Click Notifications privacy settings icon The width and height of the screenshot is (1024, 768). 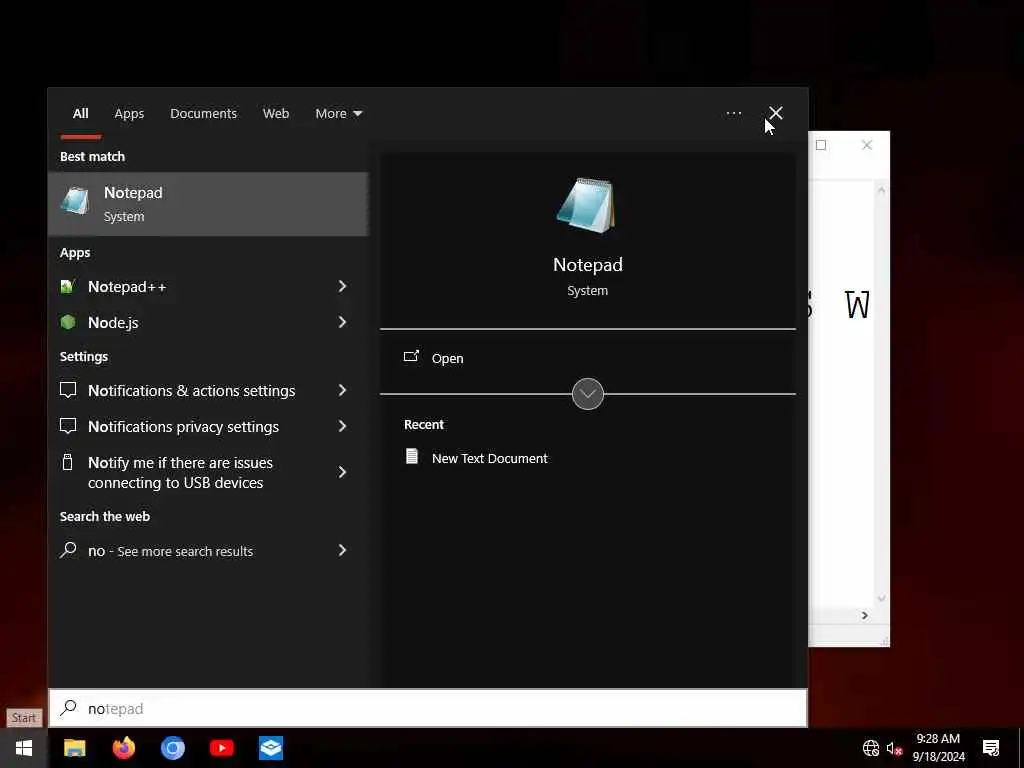pyautogui.click(x=68, y=426)
